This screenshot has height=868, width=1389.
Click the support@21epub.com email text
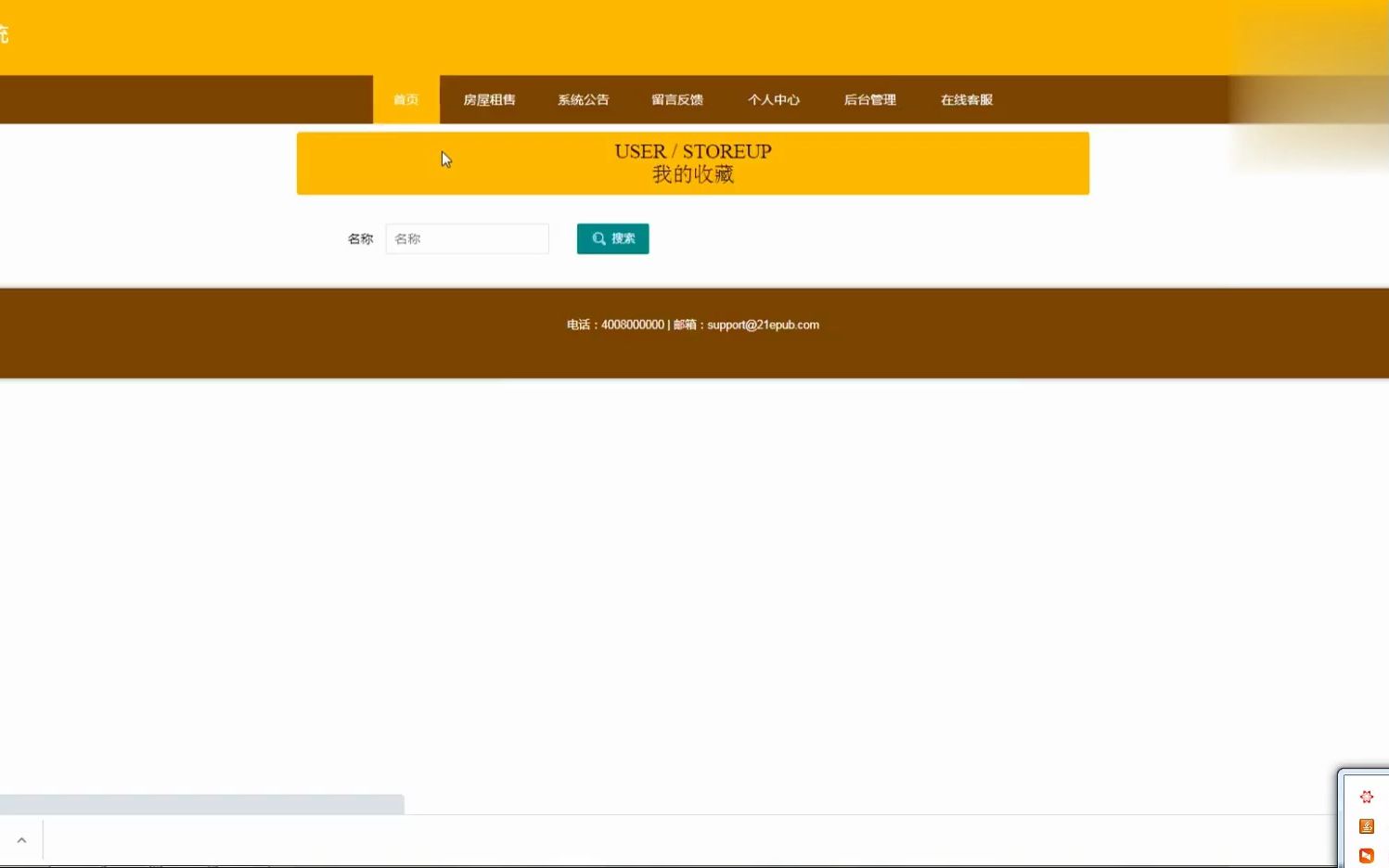(x=763, y=325)
